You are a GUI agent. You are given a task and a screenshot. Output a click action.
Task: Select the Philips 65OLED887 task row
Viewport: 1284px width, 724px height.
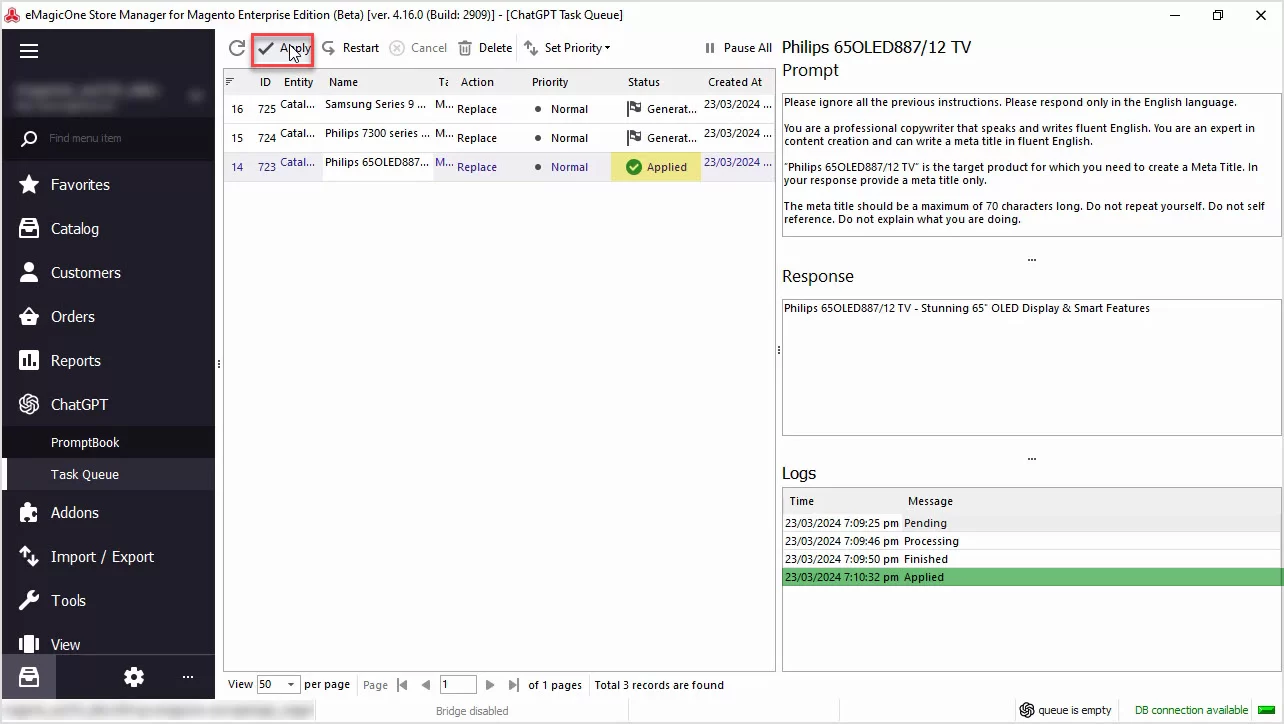[x=499, y=167]
